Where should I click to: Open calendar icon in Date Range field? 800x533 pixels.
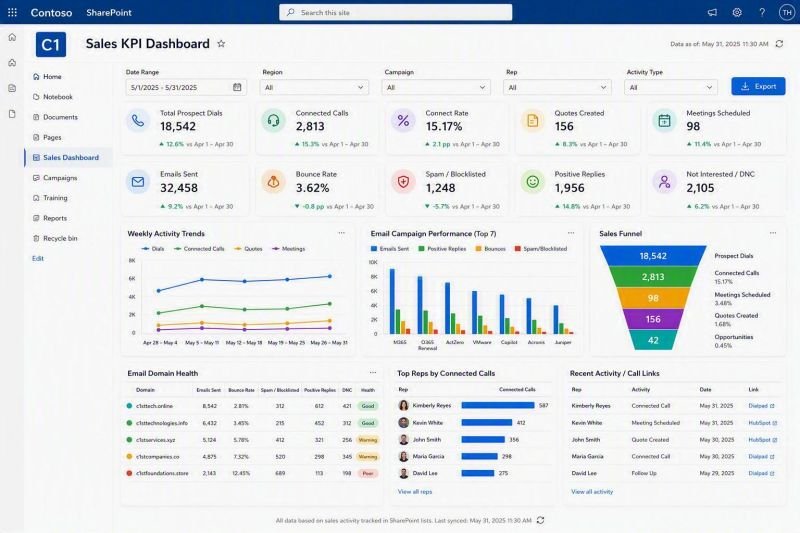click(x=237, y=87)
